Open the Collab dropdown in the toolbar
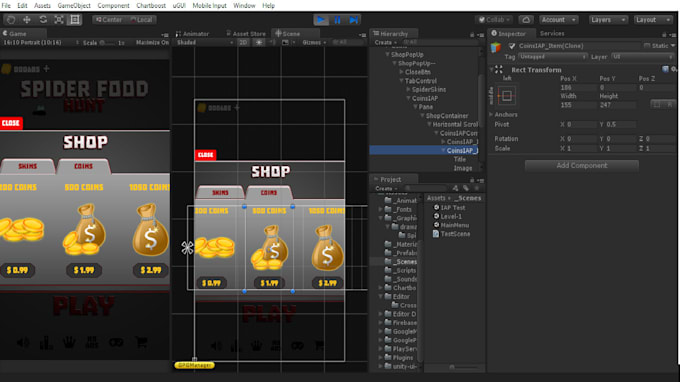Screen dimensions: 680x382 click(494, 20)
